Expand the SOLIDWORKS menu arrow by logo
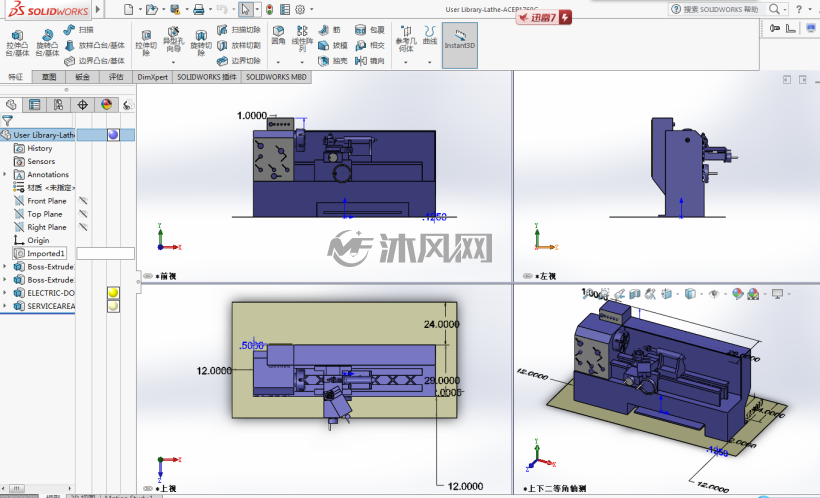Viewport: 820px width, 498px height. click(98, 9)
